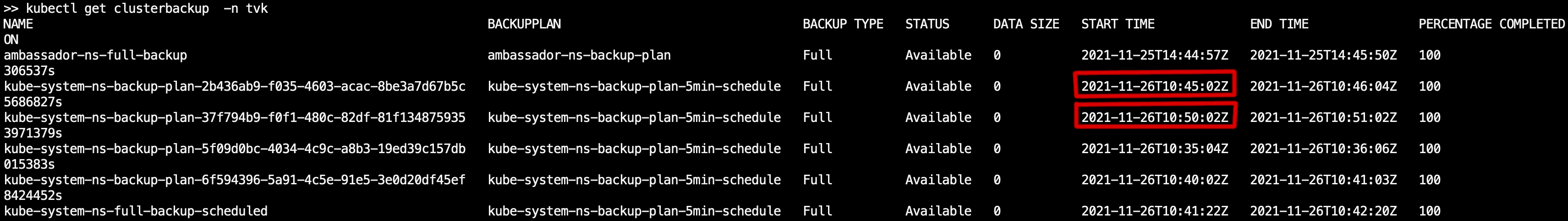Click the START TIME column header

[1118, 24]
